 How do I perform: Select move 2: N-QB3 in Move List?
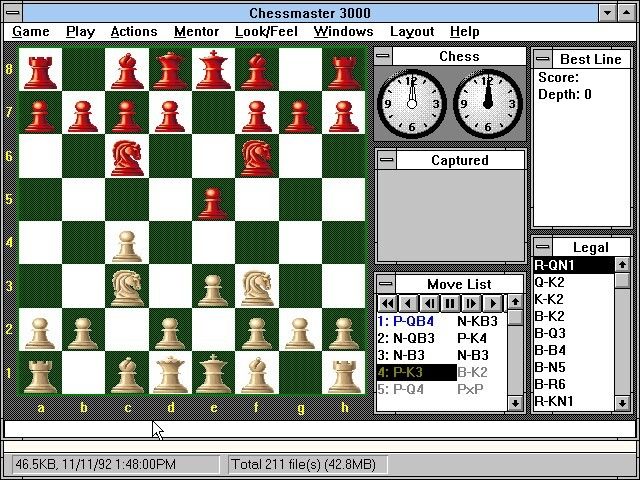[408, 338]
